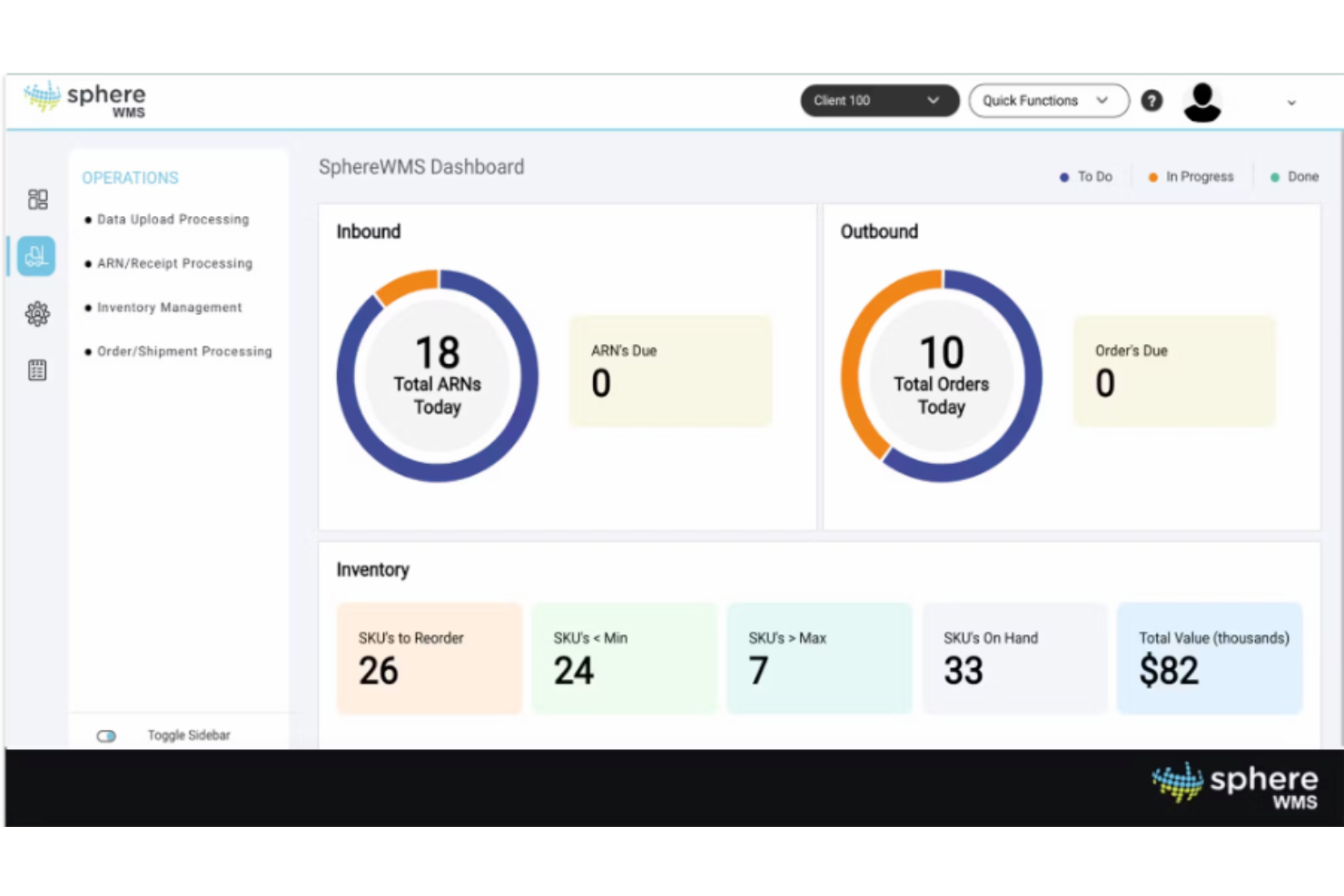Open the settings gear icon in the sidebar
1344x896 pixels.
37,313
